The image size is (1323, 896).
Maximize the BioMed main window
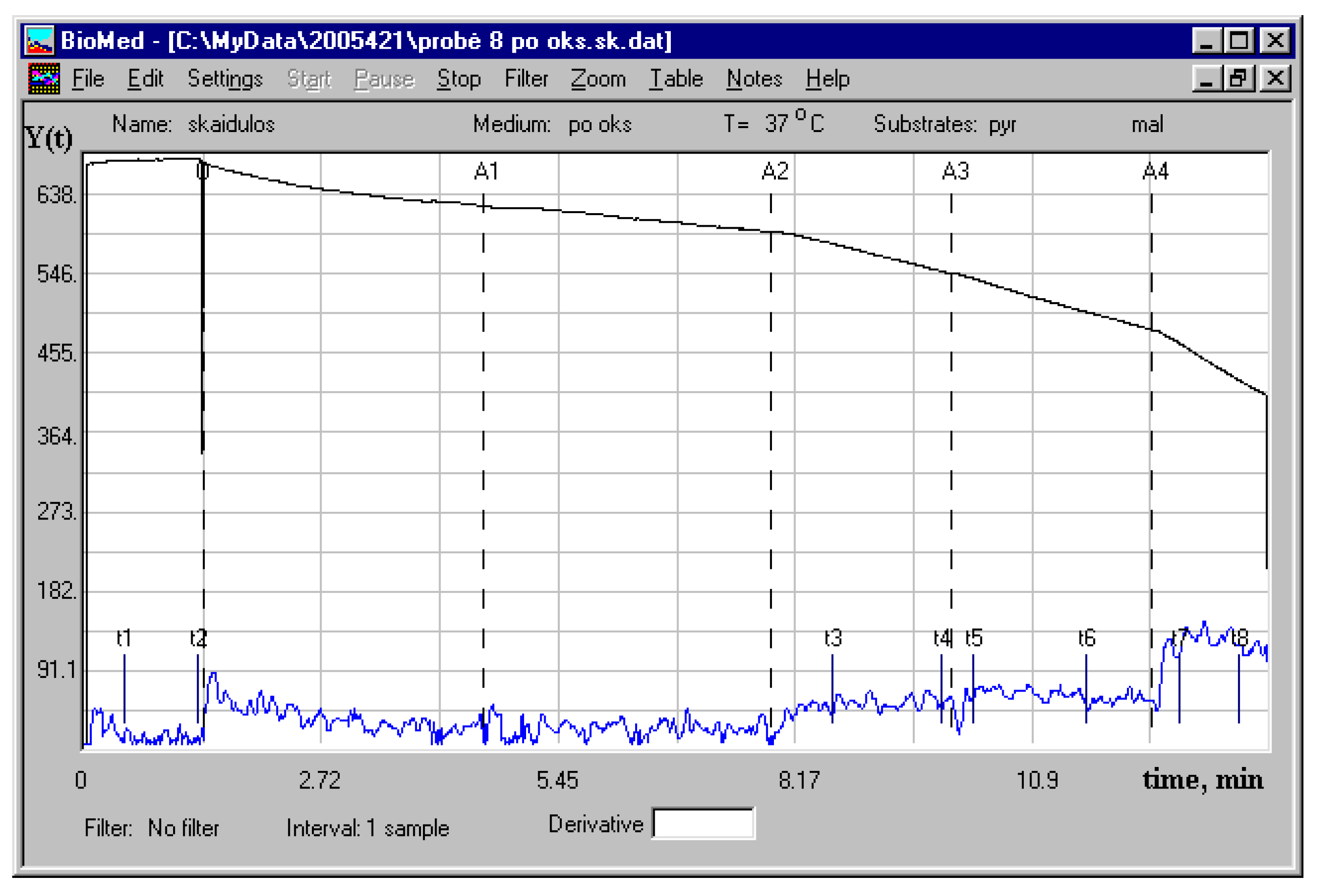(x=1239, y=41)
